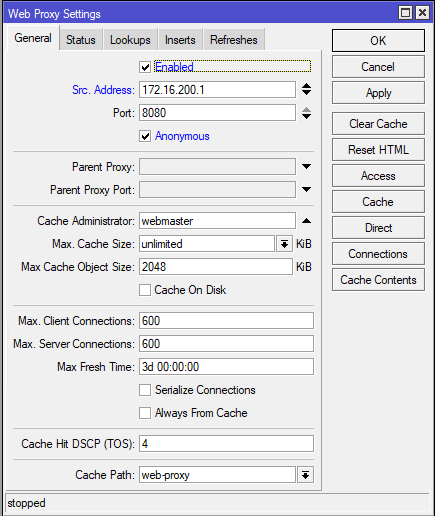Tick Serialize Connections checkbox
Image resolution: width=435 pixels, height=516 pixels.
[x=145, y=390]
